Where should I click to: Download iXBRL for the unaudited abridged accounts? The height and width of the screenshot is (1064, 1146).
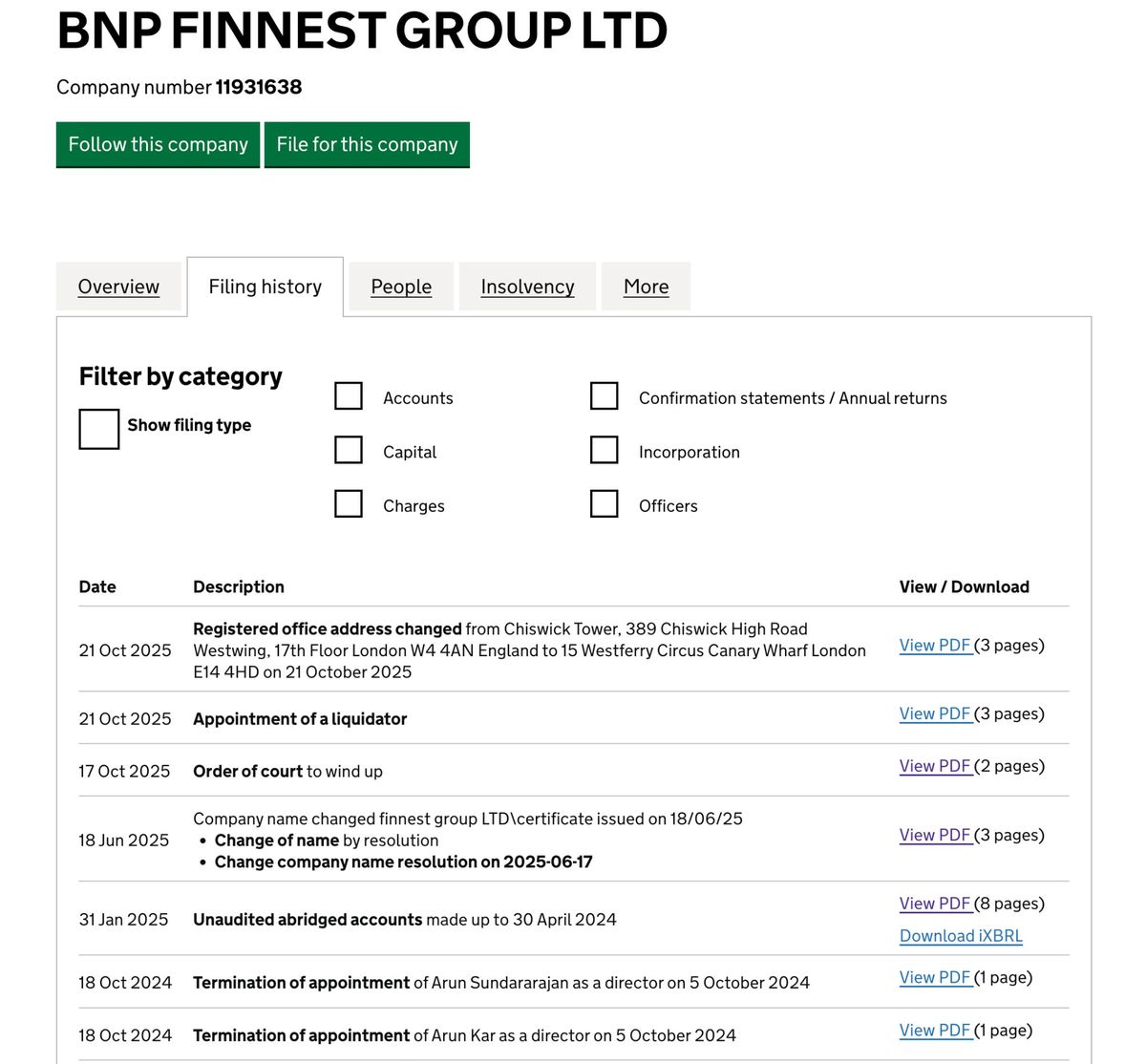pyautogui.click(x=960, y=936)
